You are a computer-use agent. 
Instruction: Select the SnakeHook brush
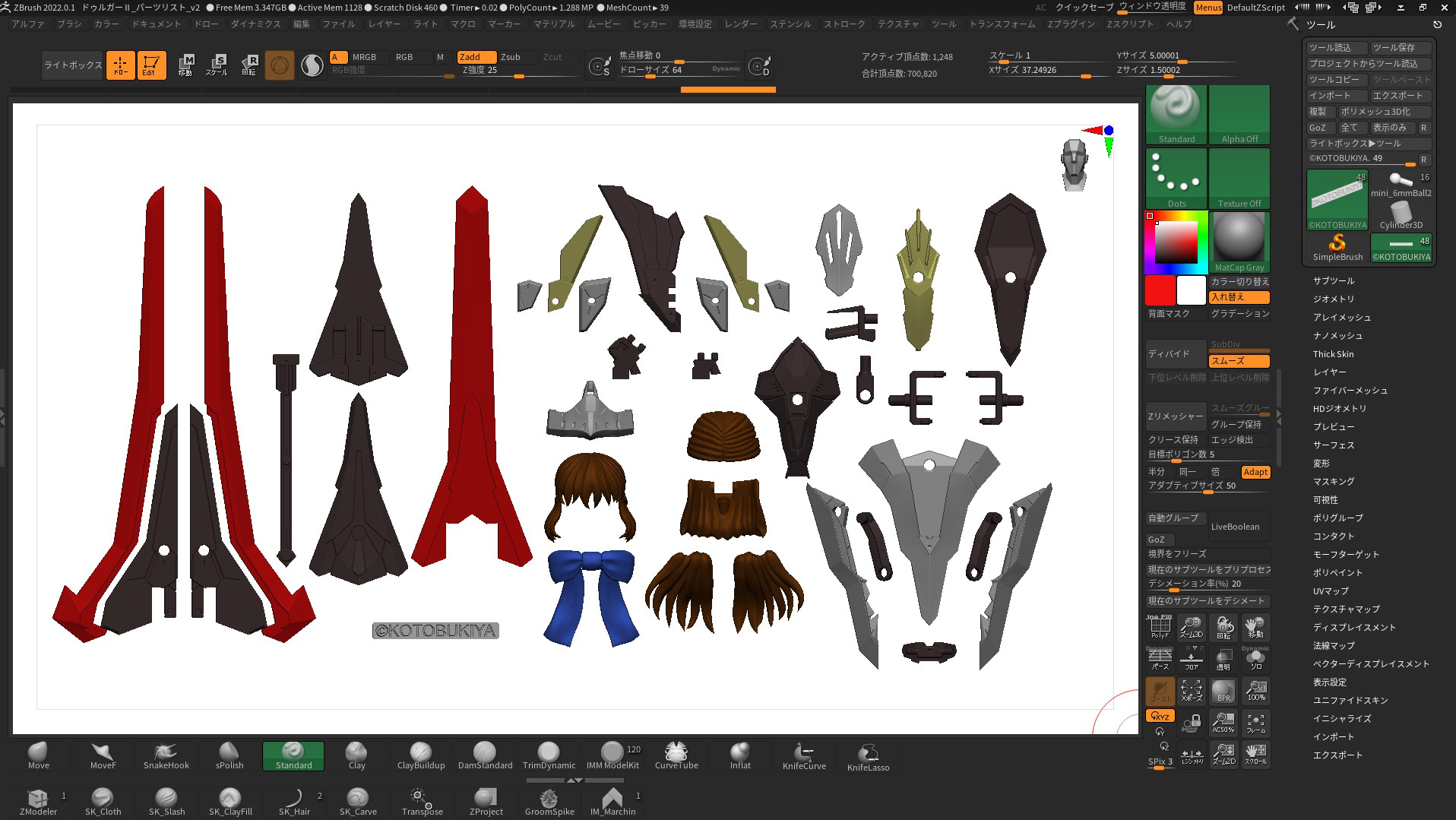click(166, 756)
